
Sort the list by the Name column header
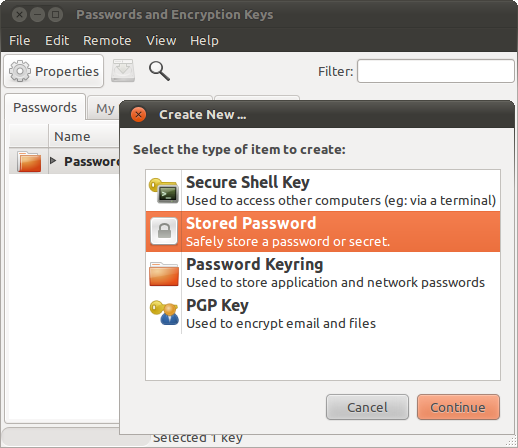(84, 136)
